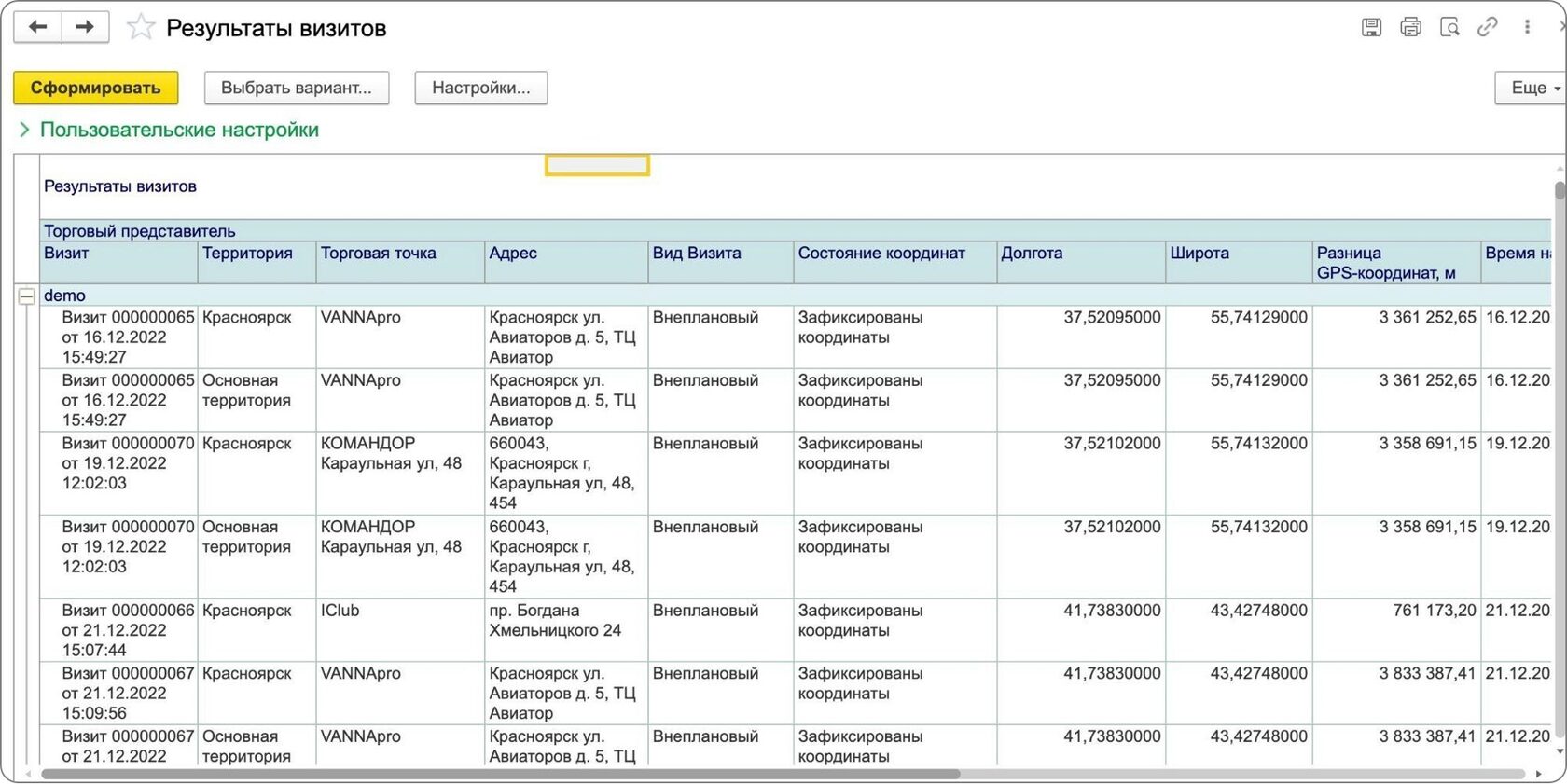This screenshot has height=784, width=1567.
Task: Select address пр. Богдана Хмельницкого 24
Action: coord(566,630)
